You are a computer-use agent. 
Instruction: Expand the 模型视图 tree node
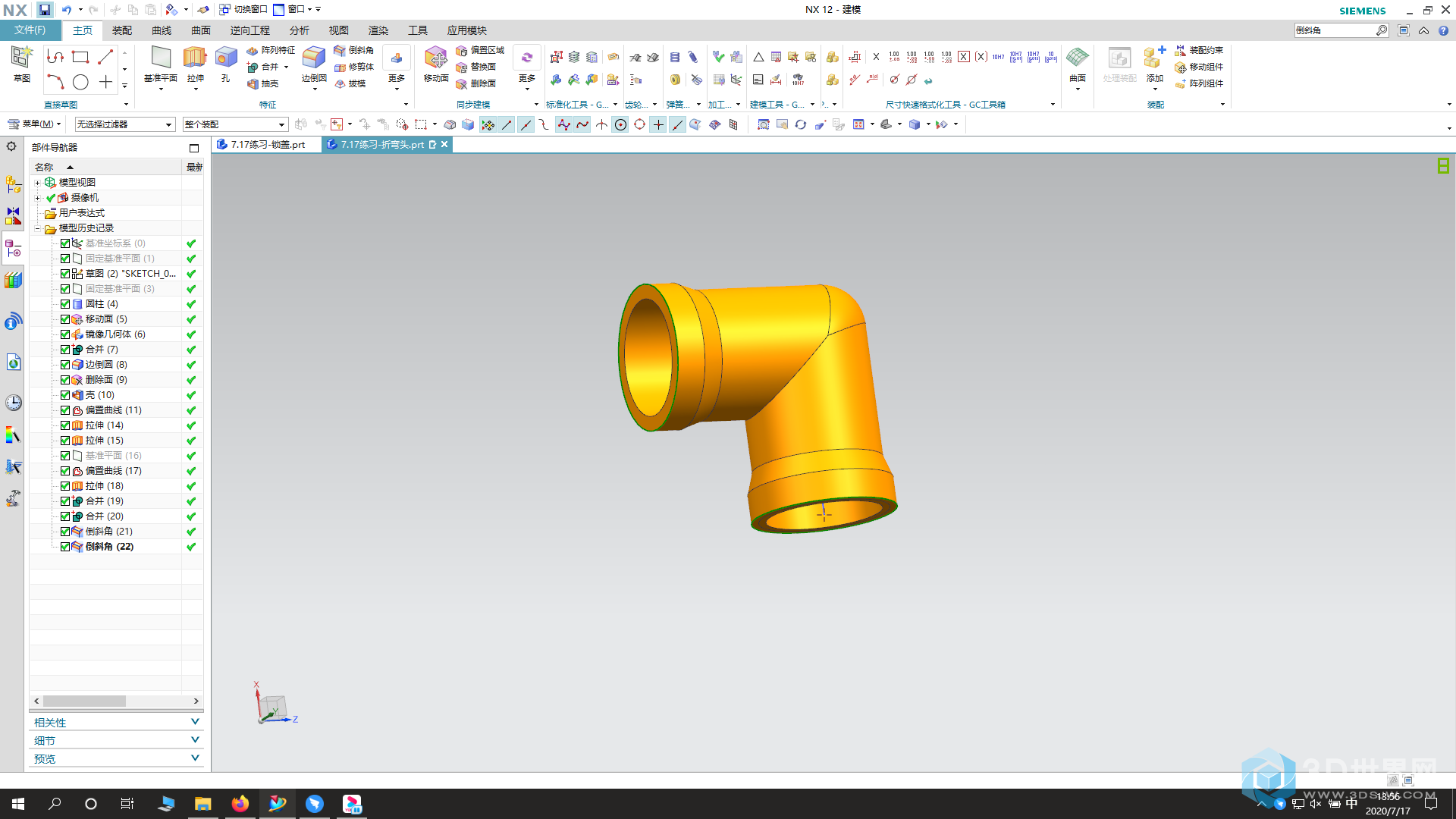(37, 183)
